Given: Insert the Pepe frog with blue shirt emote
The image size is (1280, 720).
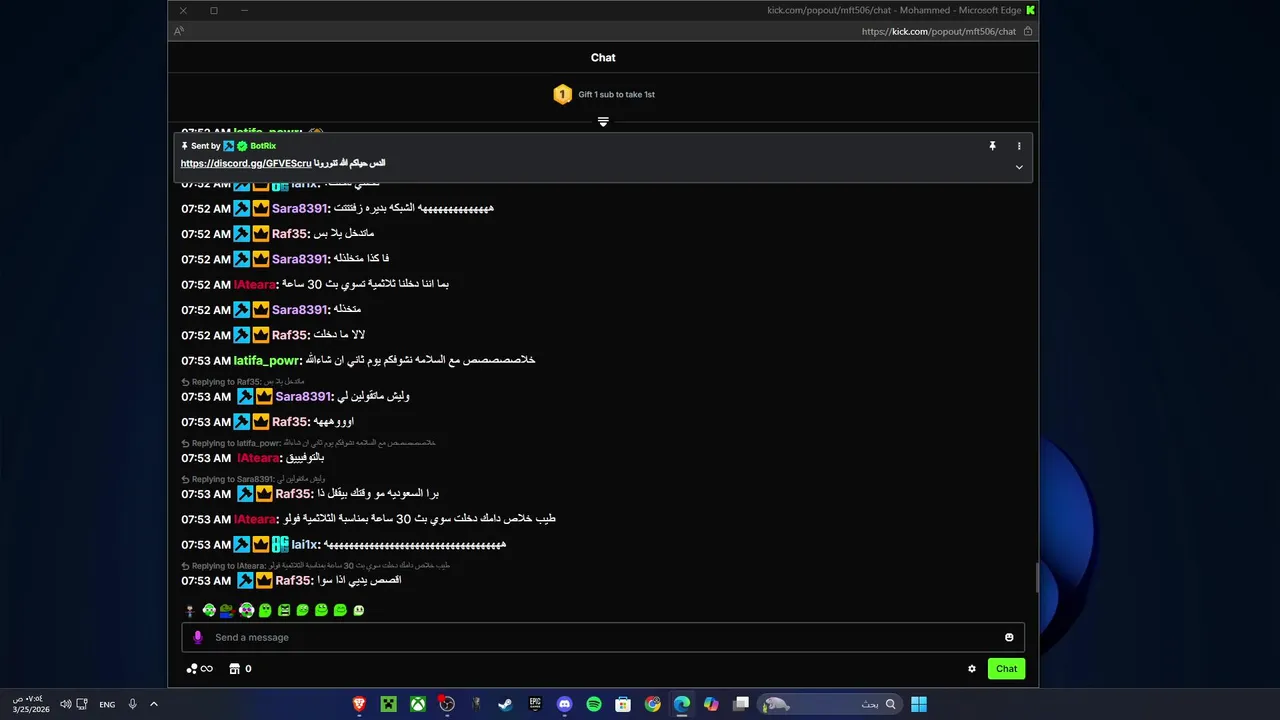Looking at the screenshot, I should (x=227, y=610).
